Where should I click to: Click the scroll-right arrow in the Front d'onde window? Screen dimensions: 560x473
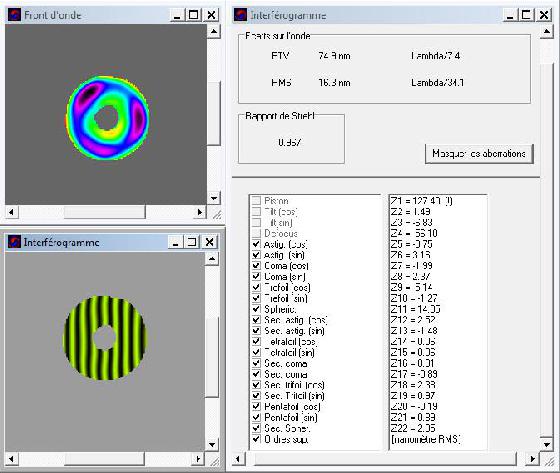(x=200, y=212)
